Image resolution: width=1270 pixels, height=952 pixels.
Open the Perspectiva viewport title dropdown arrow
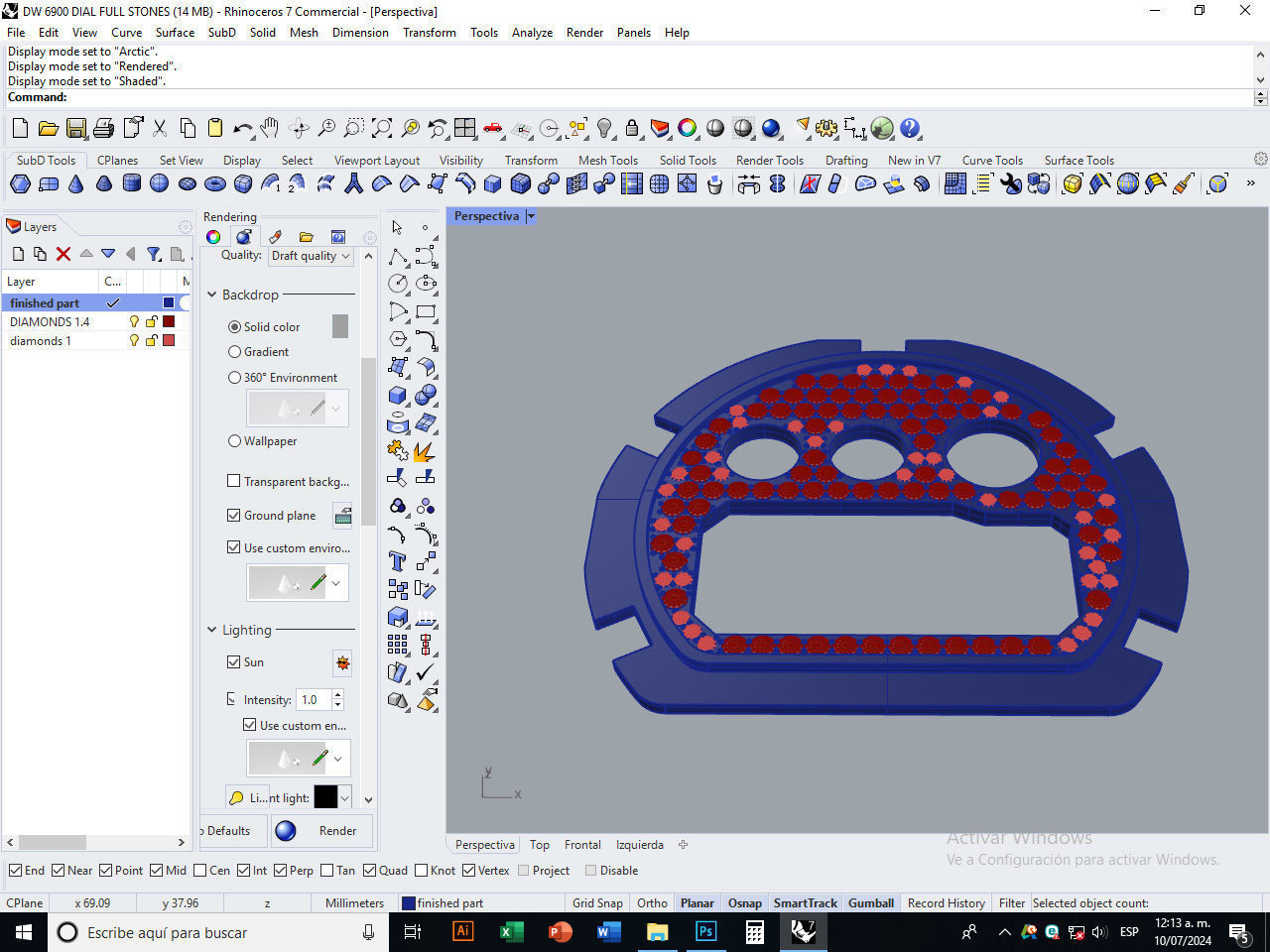531,216
